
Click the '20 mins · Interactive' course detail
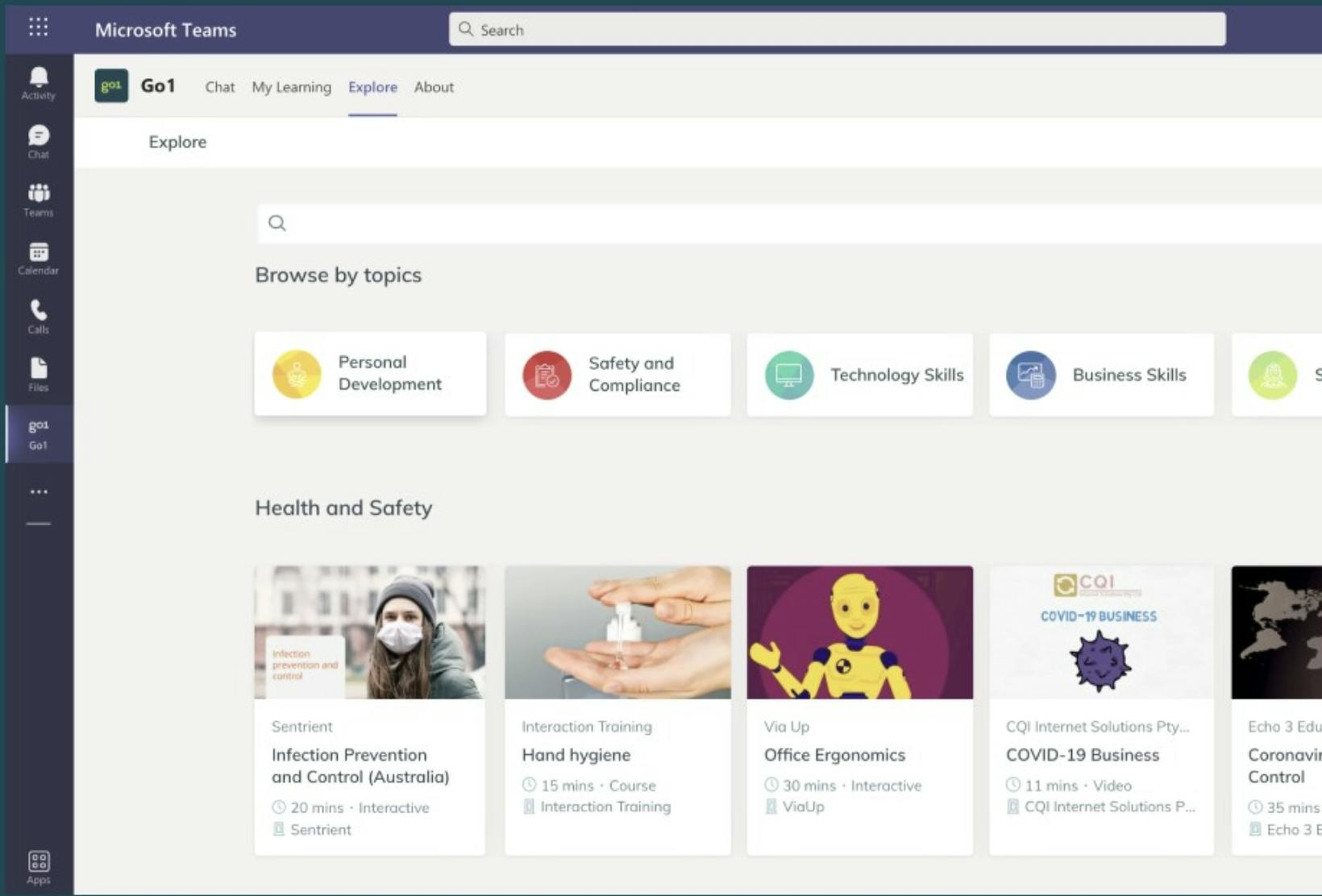pyautogui.click(x=351, y=807)
